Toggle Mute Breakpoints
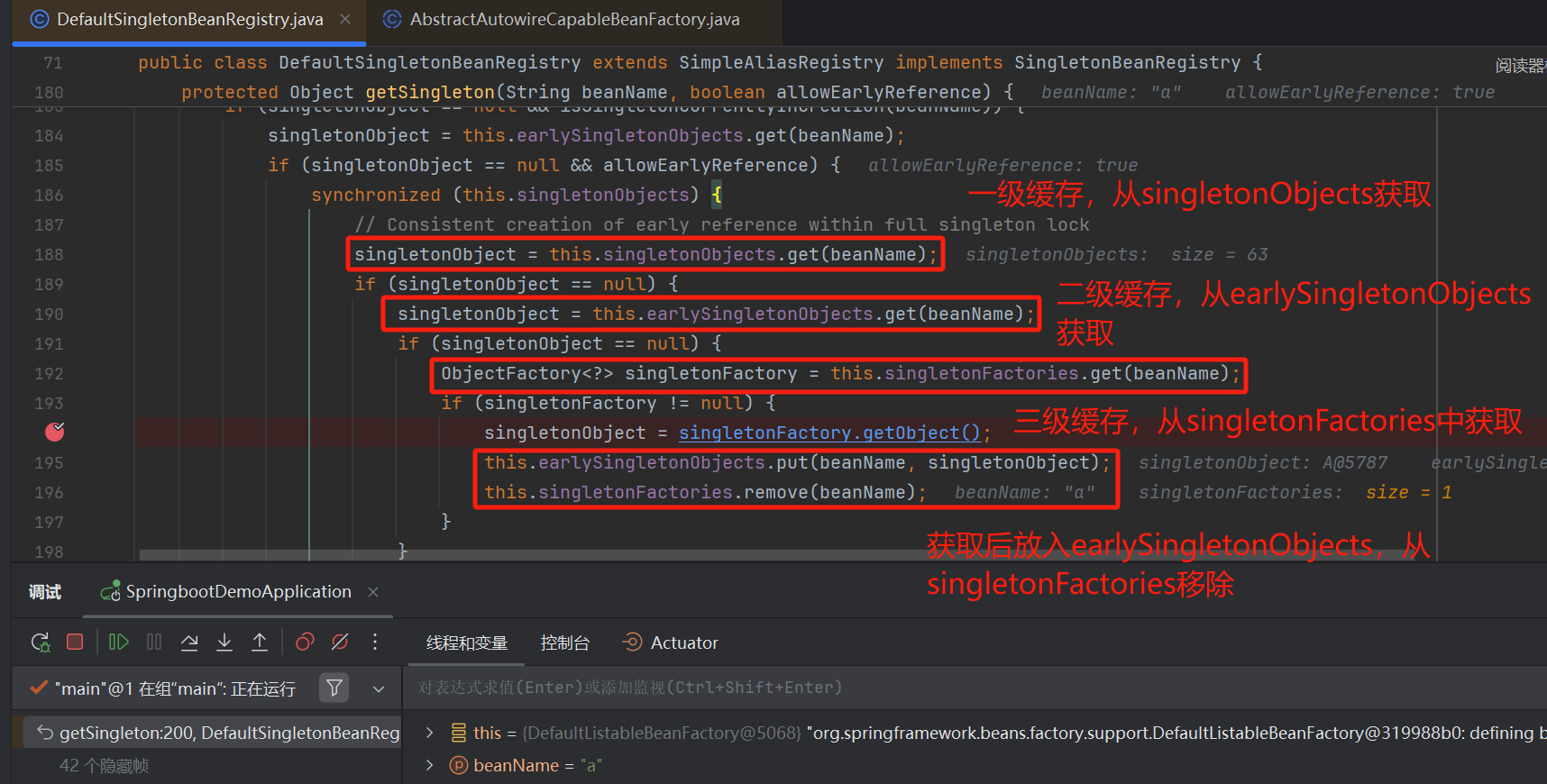Screen dimensions: 1547x784 [x=340, y=642]
